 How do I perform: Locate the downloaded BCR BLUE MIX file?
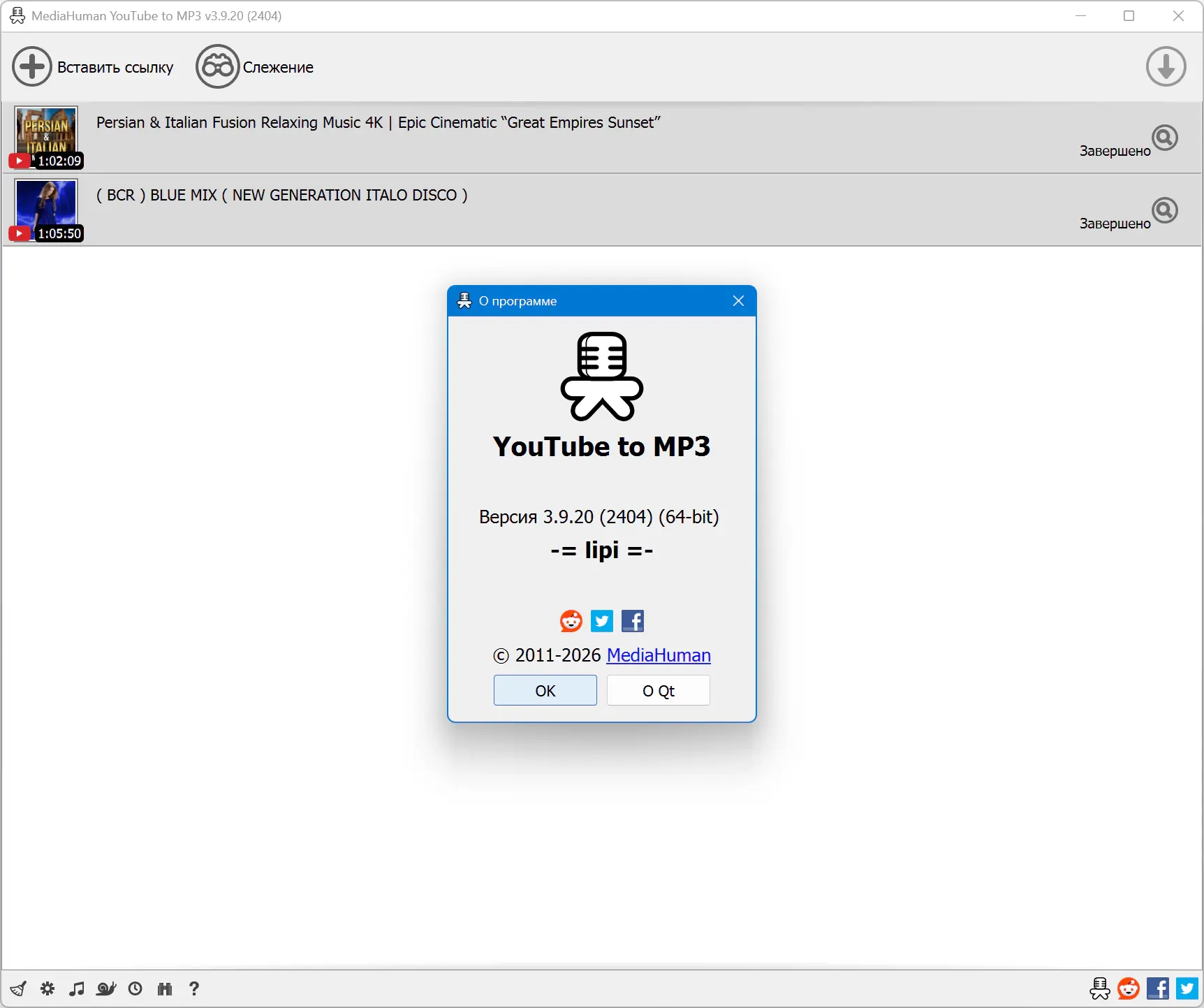tap(1165, 210)
